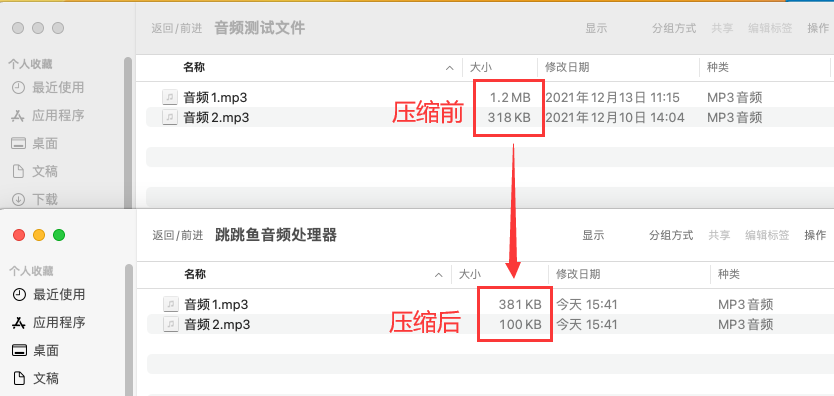The image size is (834, 396).
Task: Open 操作 menu in 跳跳鱼音频处理器 window
Action: 815,235
